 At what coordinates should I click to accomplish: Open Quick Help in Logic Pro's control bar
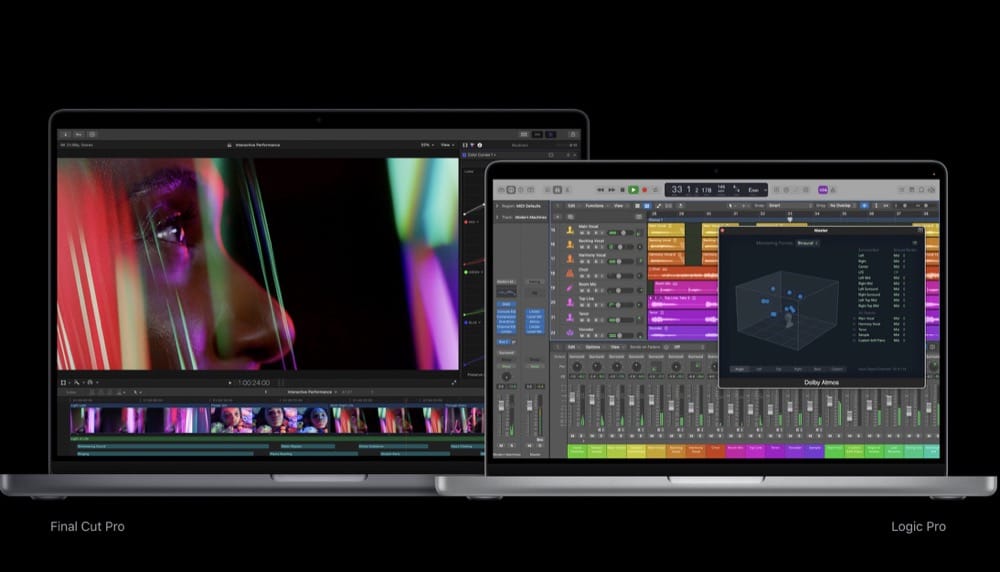(521, 190)
